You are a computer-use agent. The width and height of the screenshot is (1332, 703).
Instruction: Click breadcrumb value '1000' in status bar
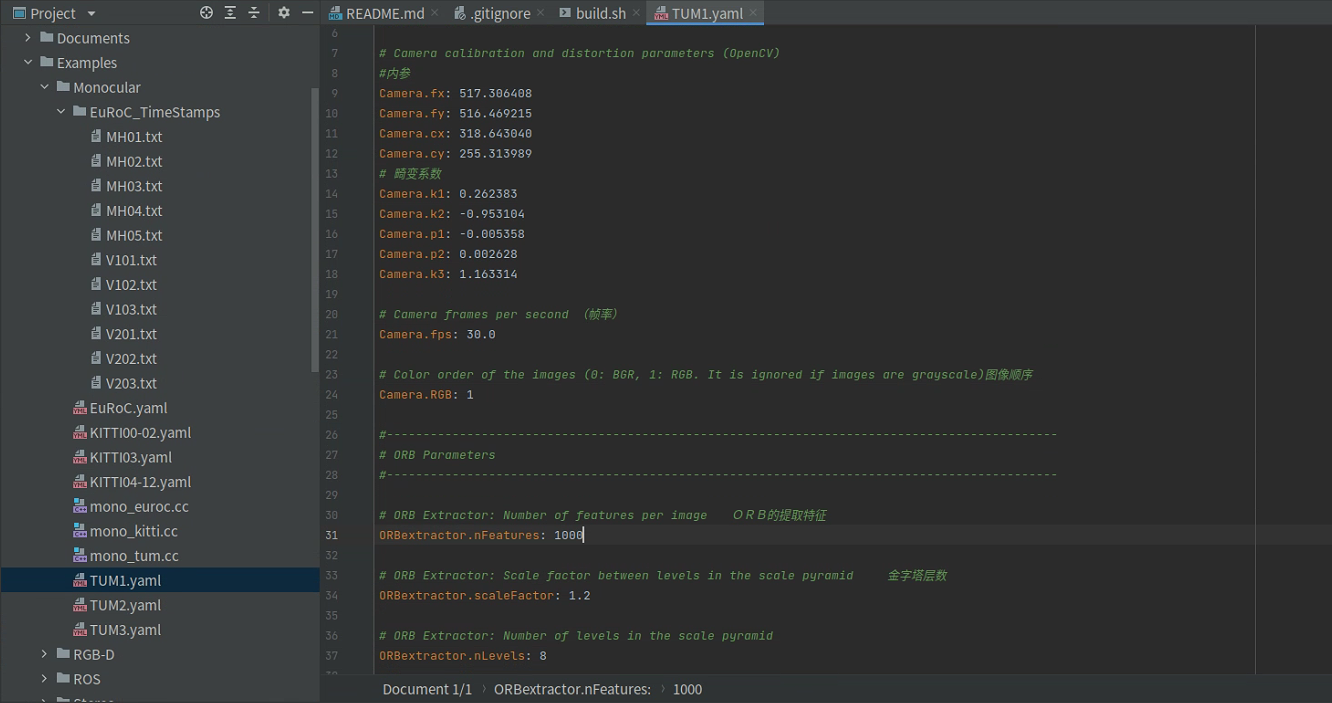pos(687,689)
